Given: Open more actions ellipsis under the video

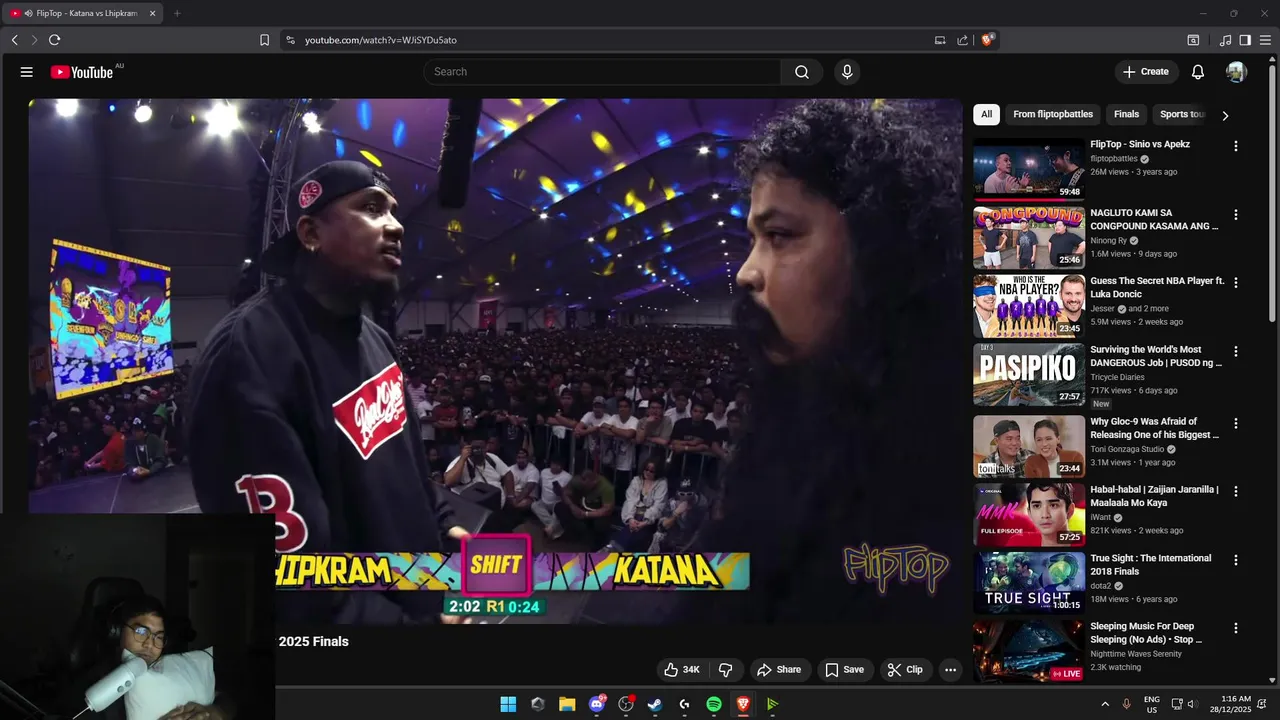Looking at the screenshot, I should click(x=951, y=670).
